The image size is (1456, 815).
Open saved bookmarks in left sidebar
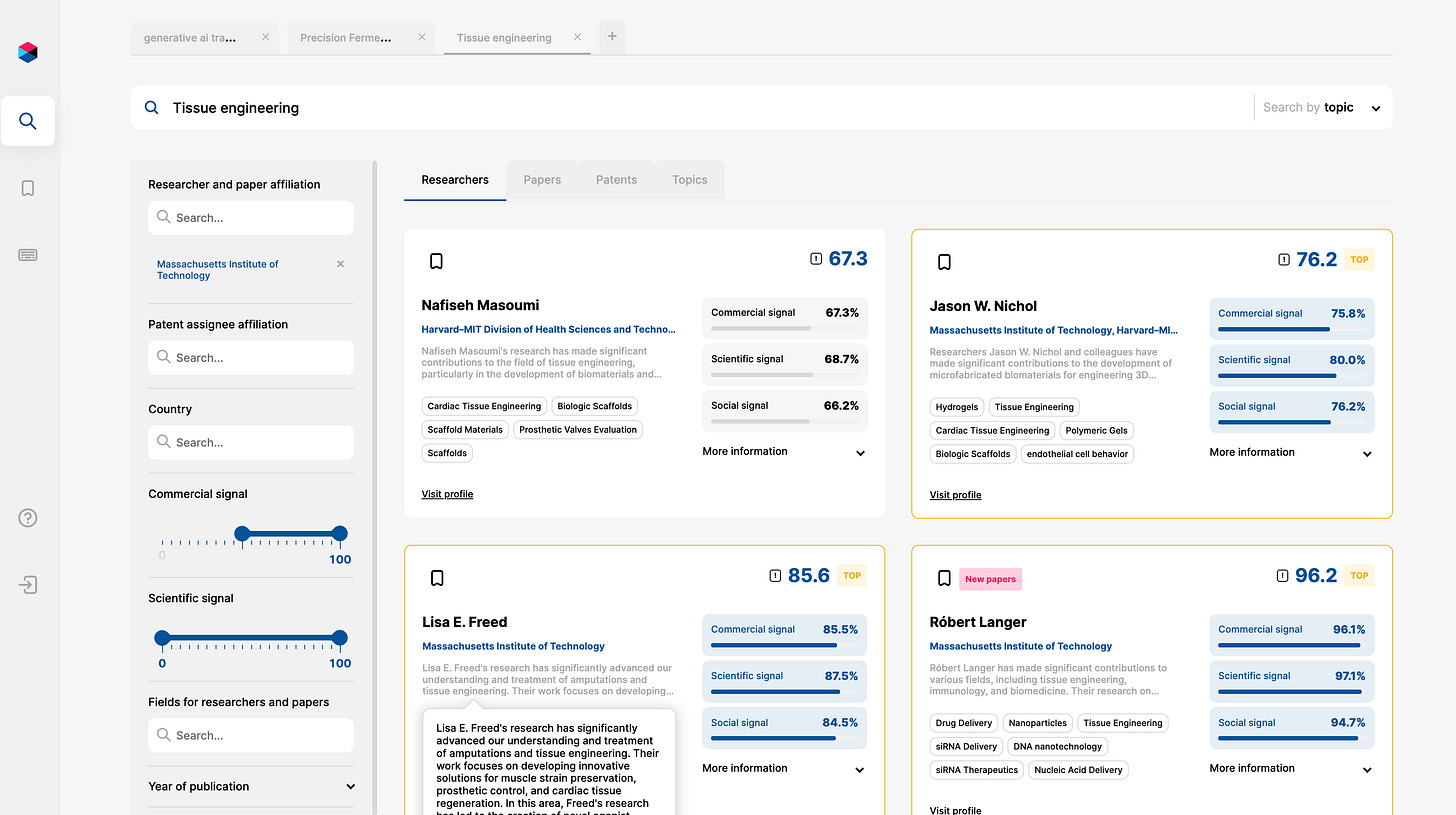28,188
